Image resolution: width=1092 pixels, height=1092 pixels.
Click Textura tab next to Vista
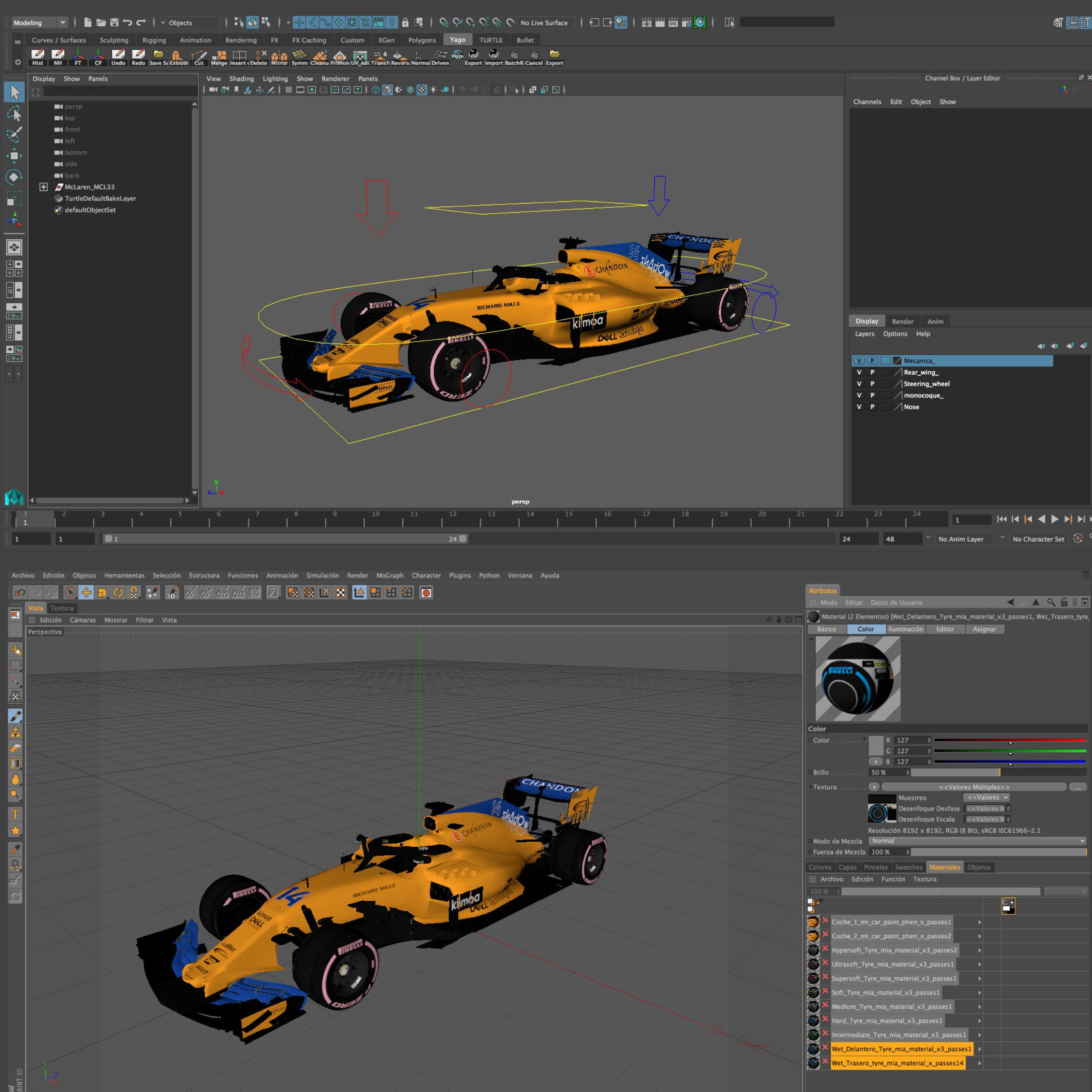62,608
